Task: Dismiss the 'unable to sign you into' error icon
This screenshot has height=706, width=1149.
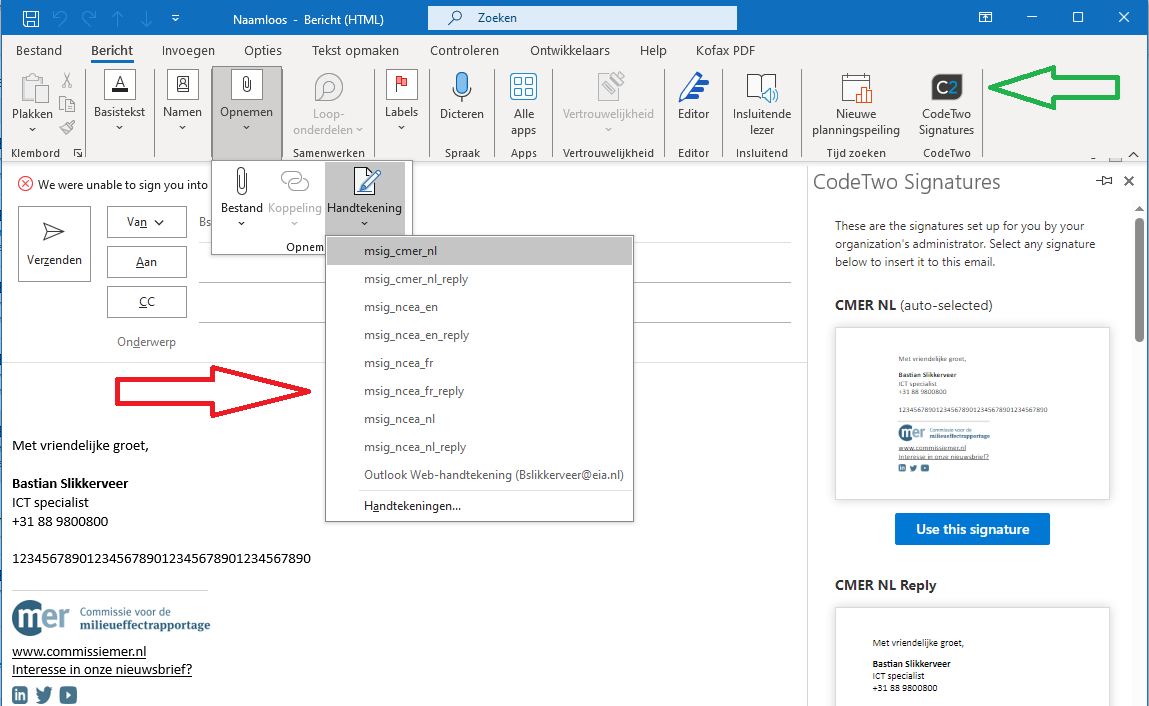Action: click(26, 184)
